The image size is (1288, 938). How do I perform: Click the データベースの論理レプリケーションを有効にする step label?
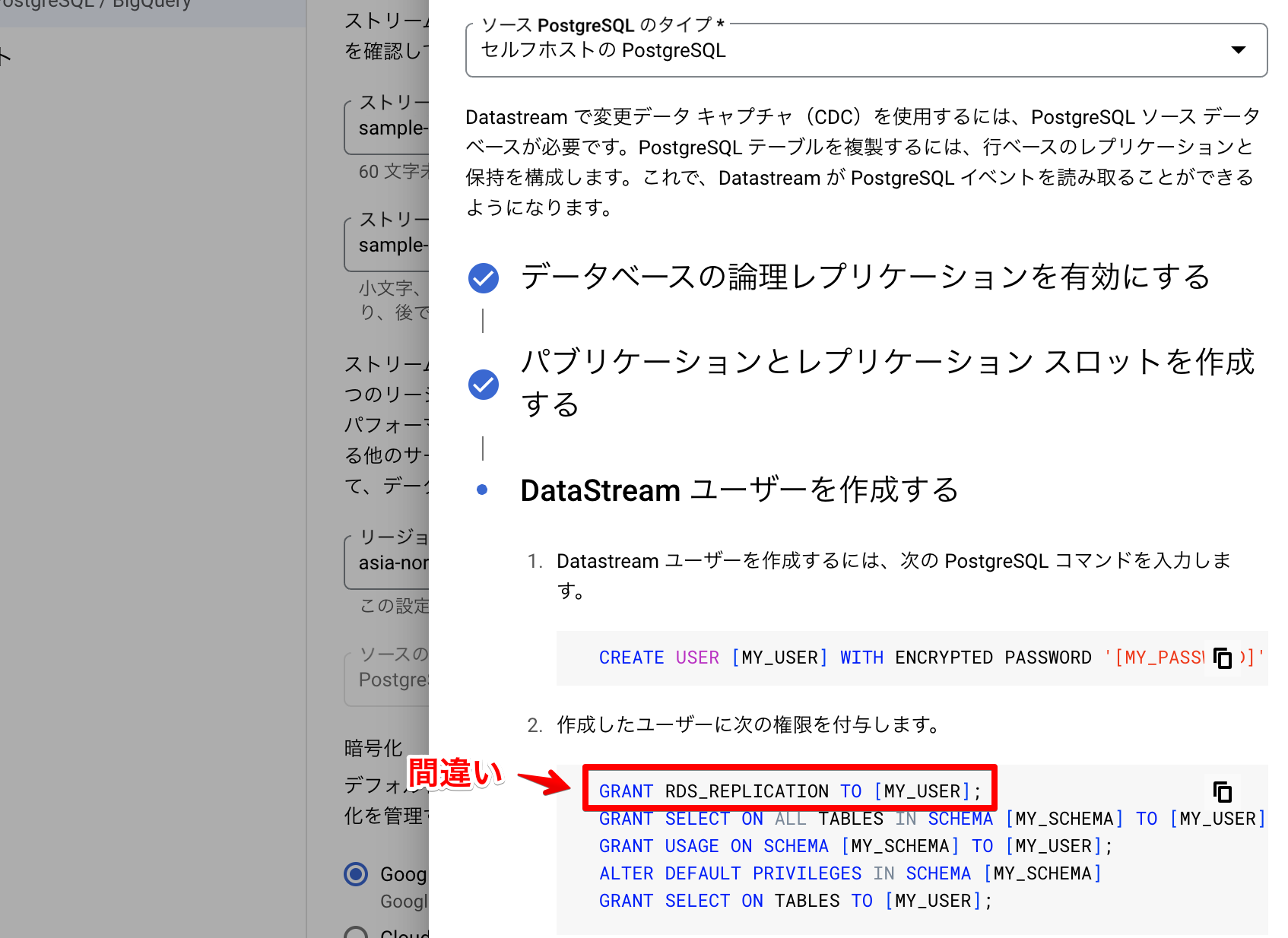864,278
